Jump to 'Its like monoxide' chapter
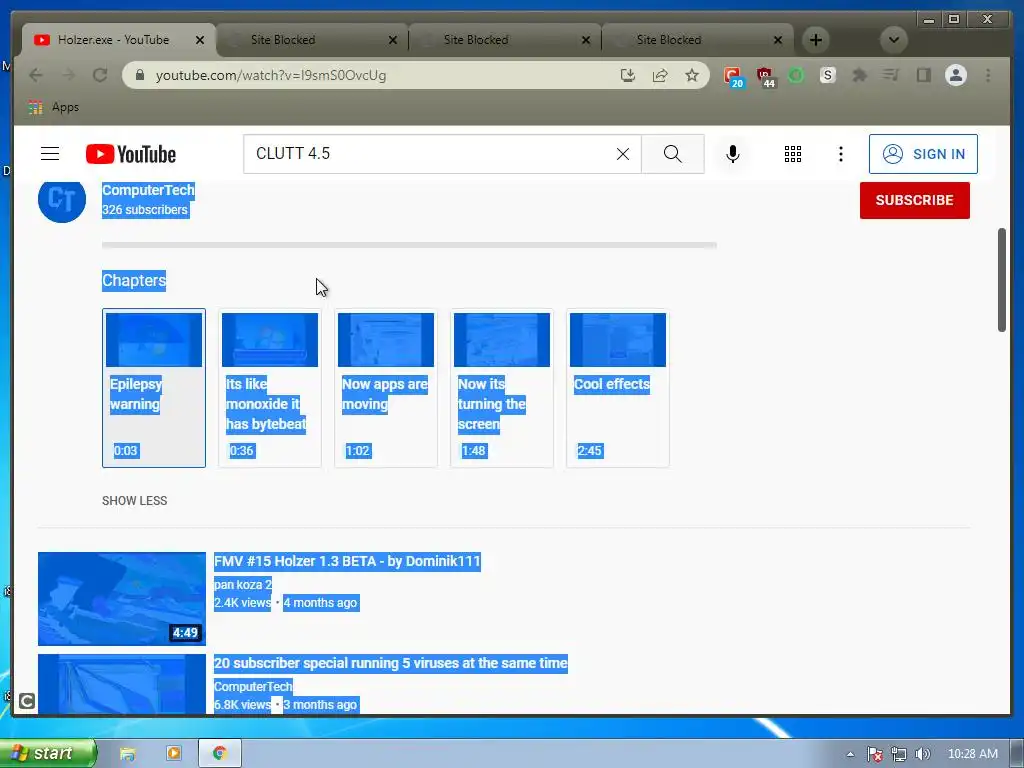 (x=270, y=388)
